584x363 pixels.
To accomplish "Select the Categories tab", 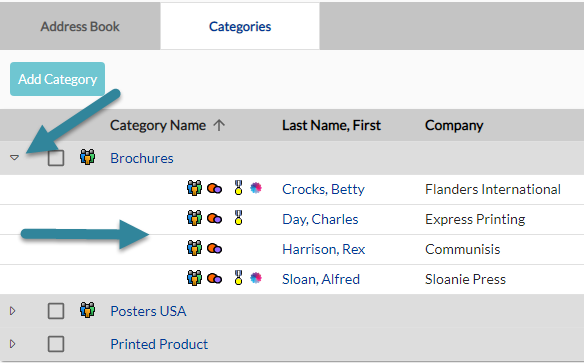I will [240, 26].
